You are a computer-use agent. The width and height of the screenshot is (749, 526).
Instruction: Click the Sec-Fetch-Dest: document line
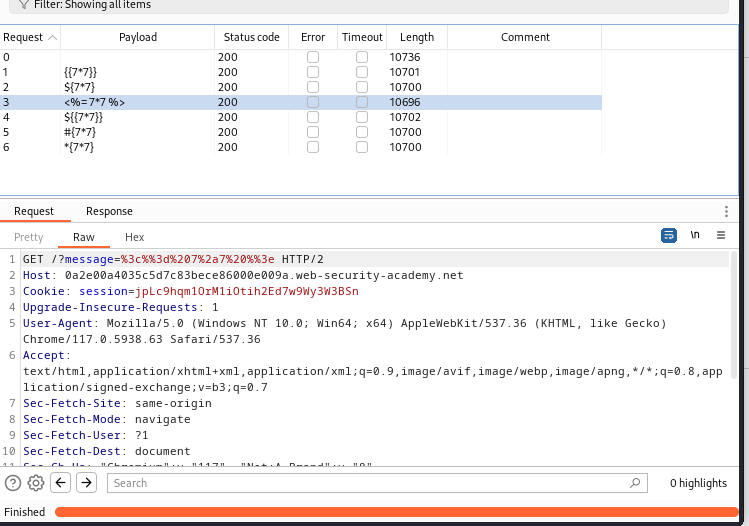point(107,451)
